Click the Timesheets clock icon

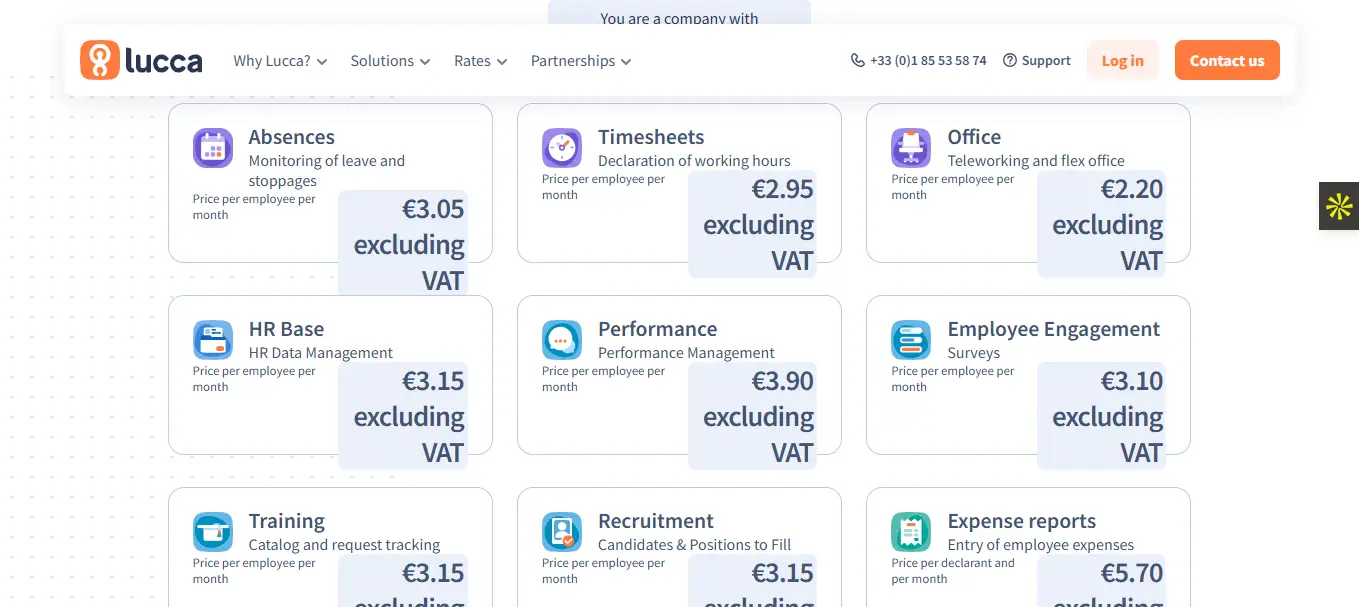[562, 149]
